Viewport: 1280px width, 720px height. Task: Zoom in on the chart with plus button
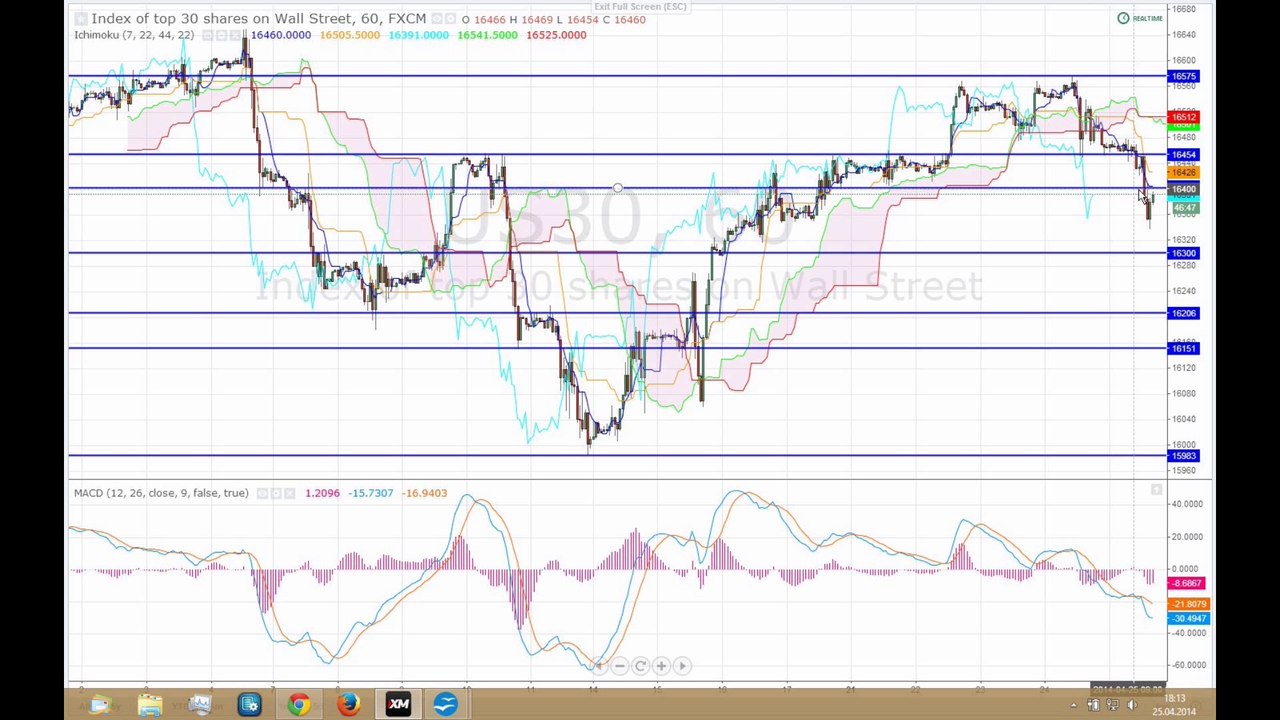[661, 666]
